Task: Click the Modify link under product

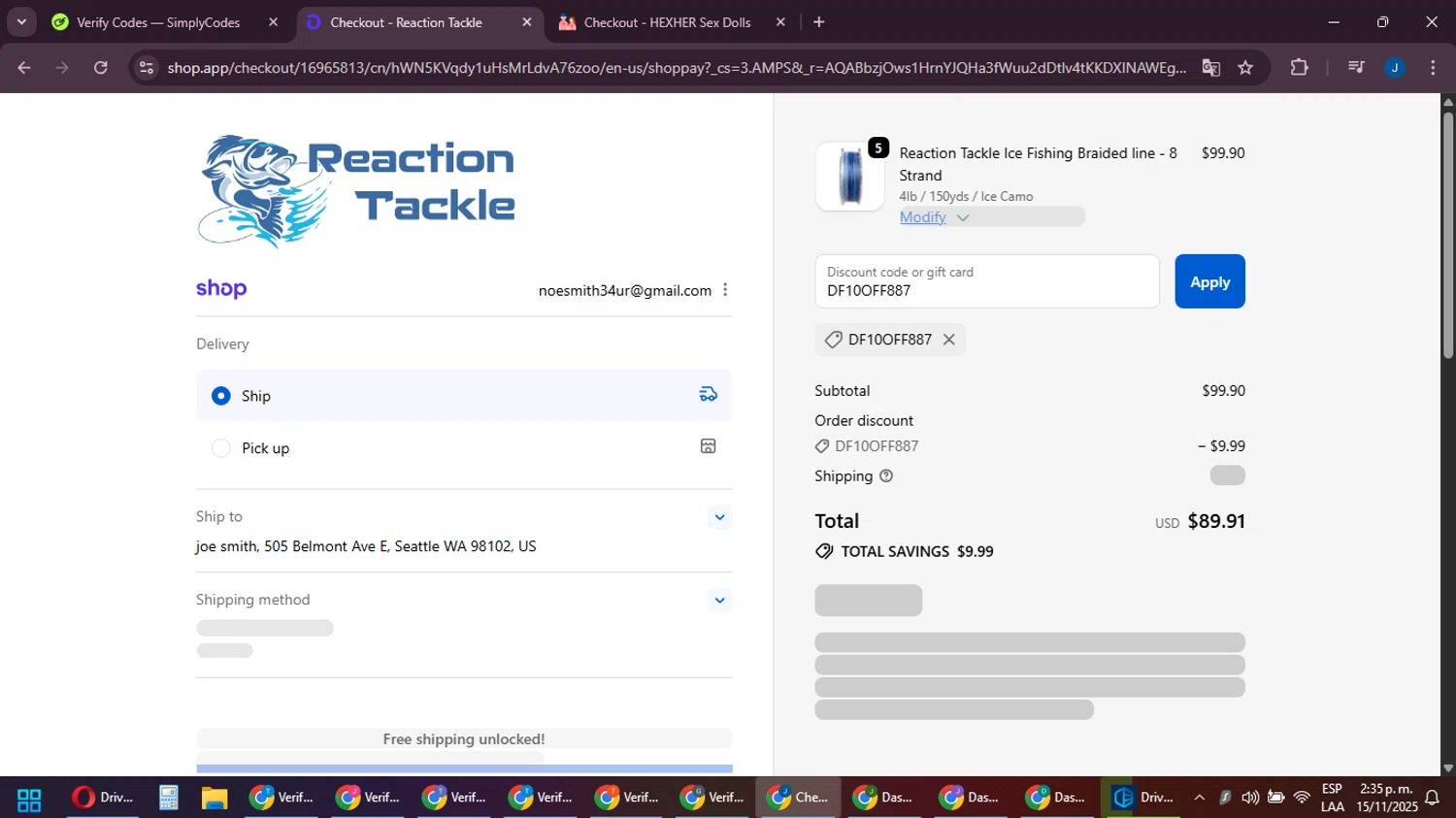Action: (x=922, y=217)
